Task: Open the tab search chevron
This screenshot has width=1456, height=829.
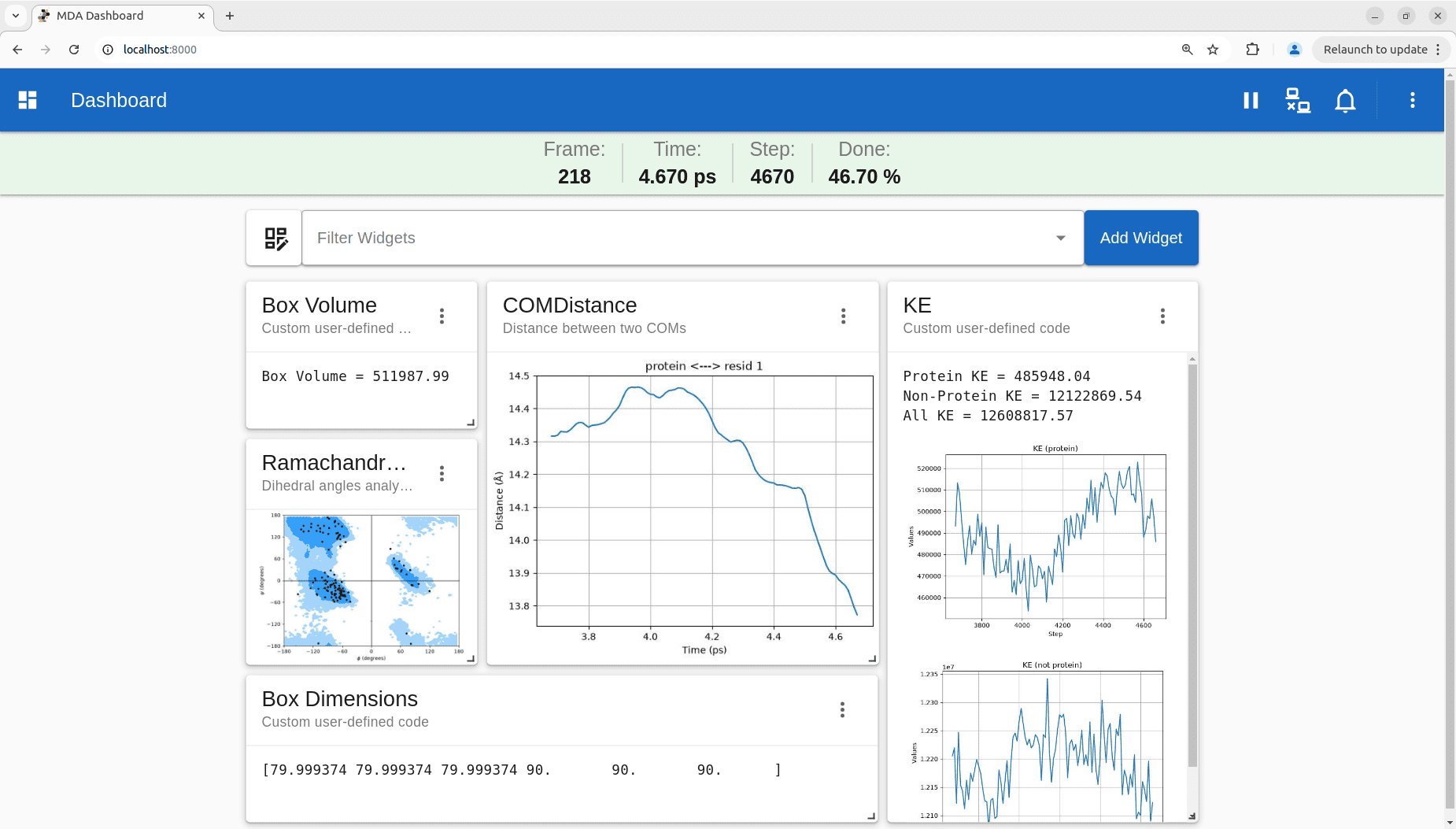Action: (15, 16)
